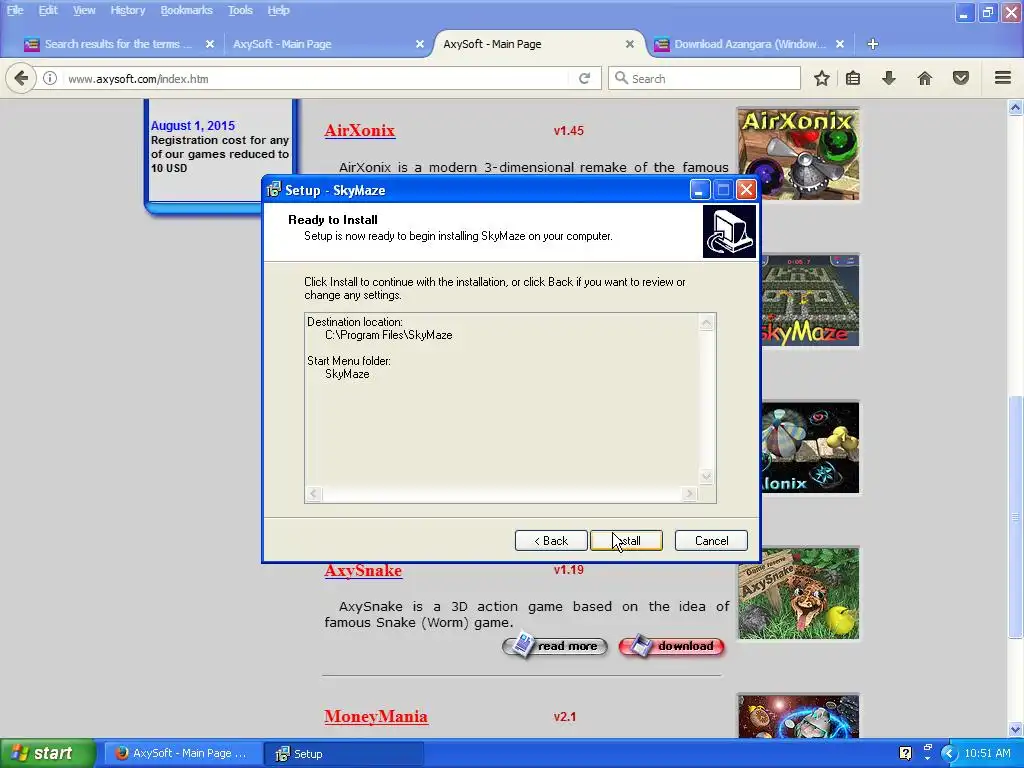Click the Setup title bar installer icon
Image resolution: width=1024 pixels, height=768 pixels.
click(x=274, y=190)
